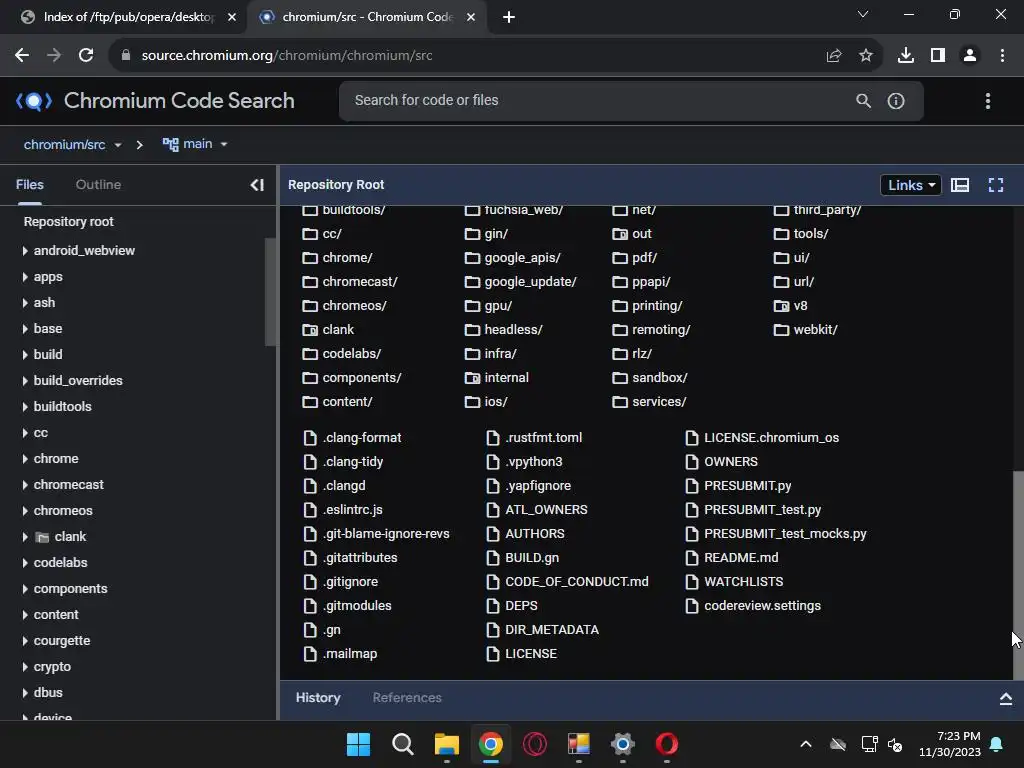Bookmark this page with the star icon
This screenshot has height=768, width=1024.
[x=866, y=56]
